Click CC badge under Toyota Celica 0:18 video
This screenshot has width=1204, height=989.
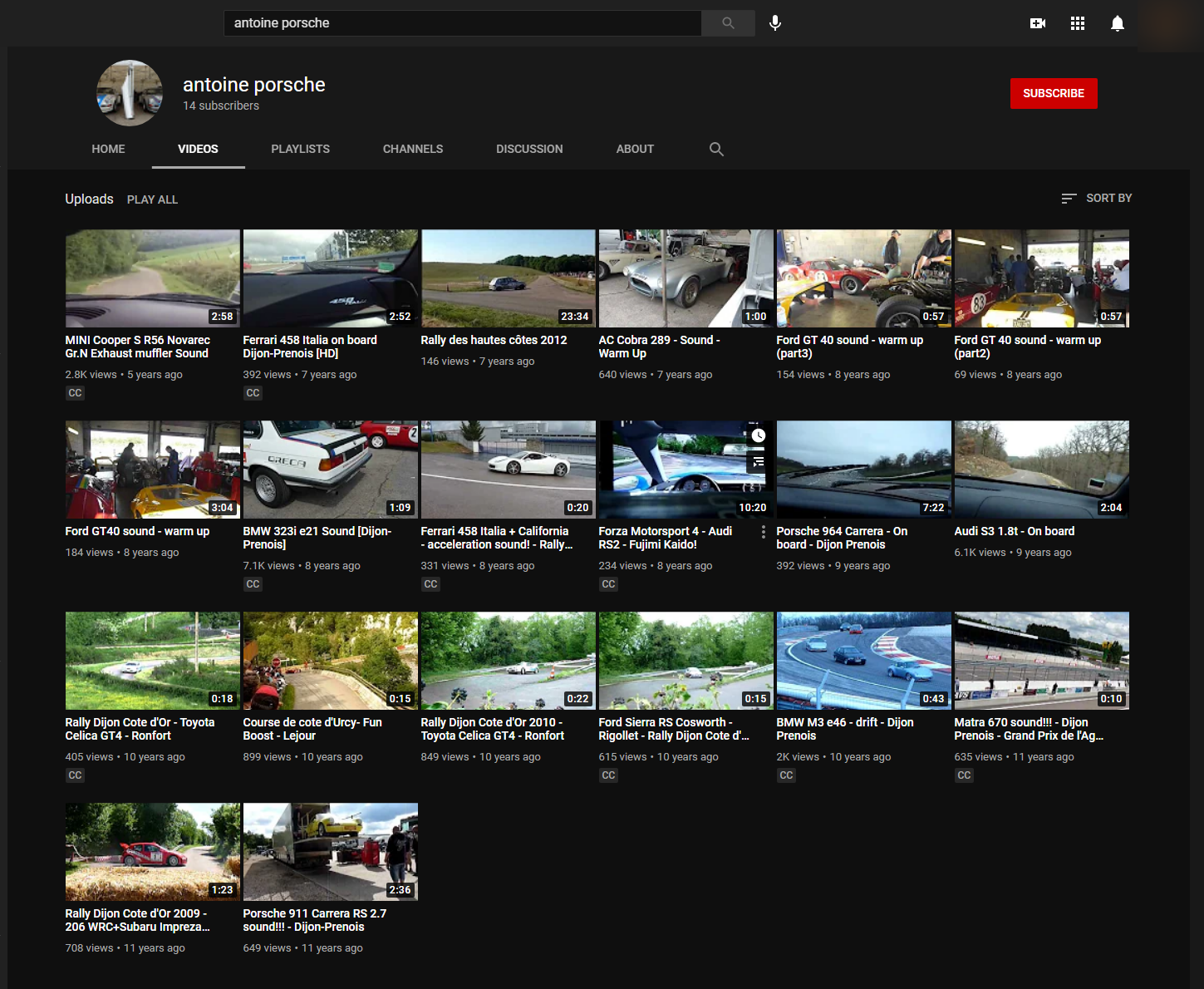tap(75, 775)
